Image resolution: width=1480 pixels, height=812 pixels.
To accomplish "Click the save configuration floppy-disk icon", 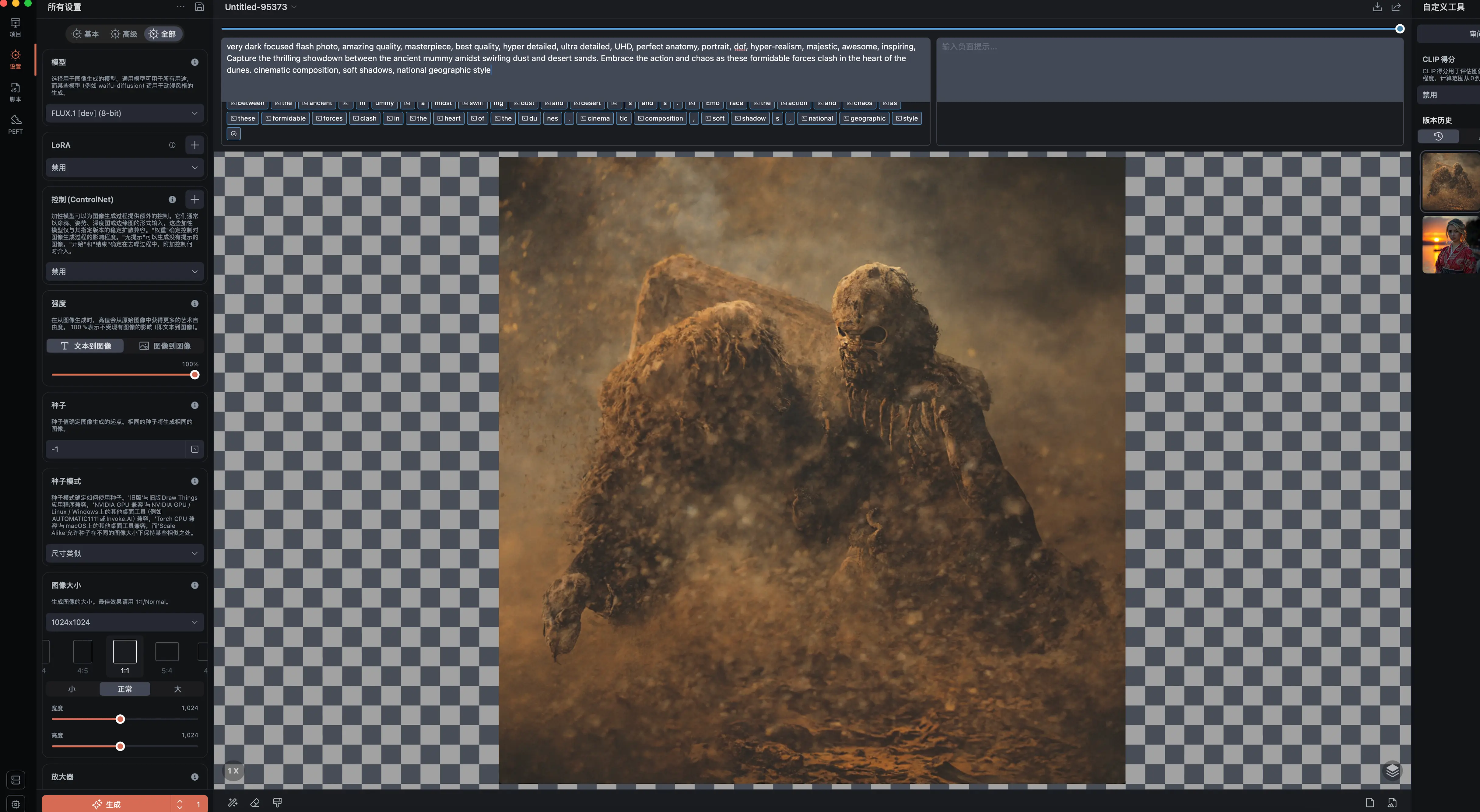I will [199, 7].
